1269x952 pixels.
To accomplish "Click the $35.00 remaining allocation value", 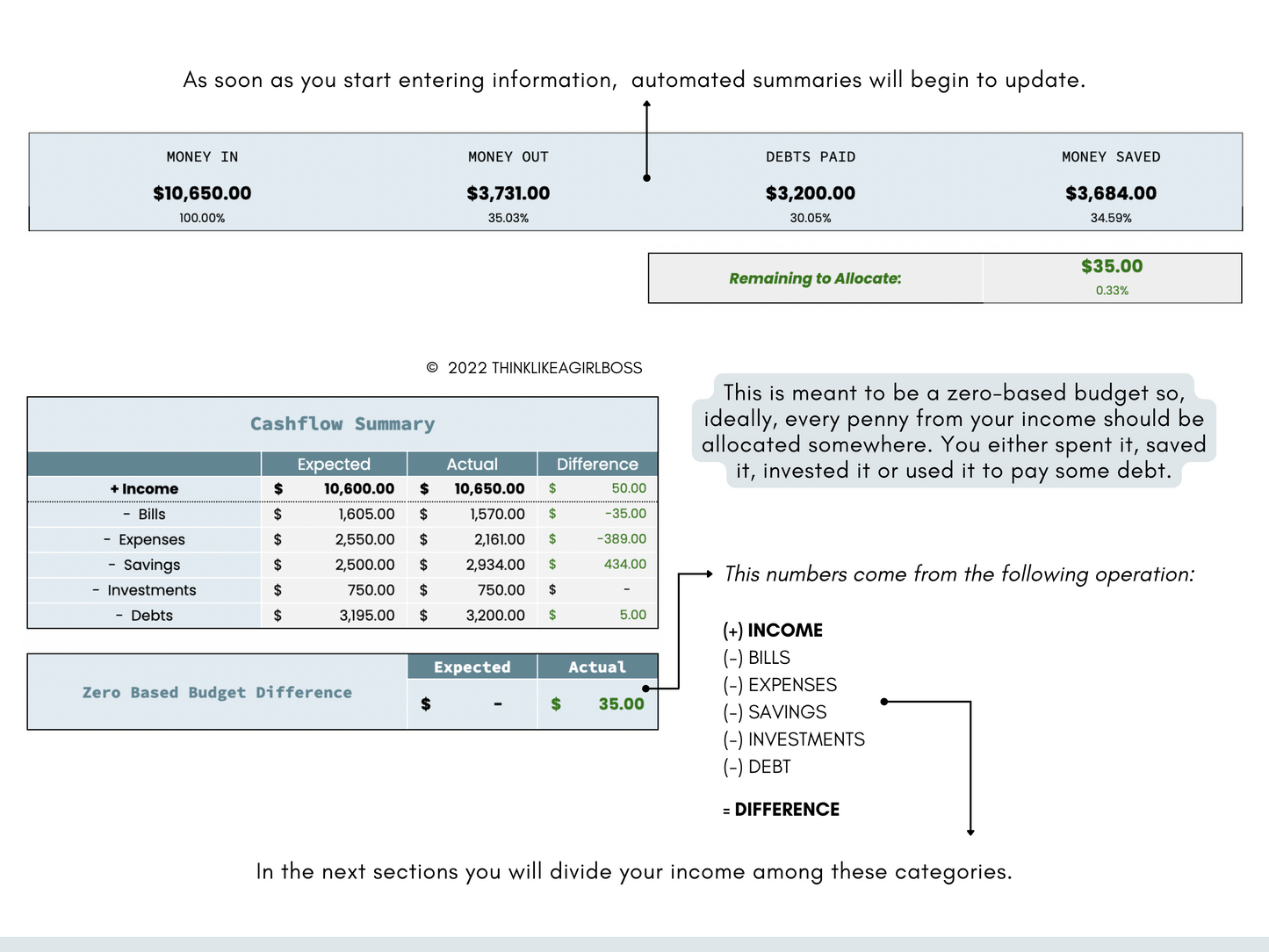I will click(1111, 266).
